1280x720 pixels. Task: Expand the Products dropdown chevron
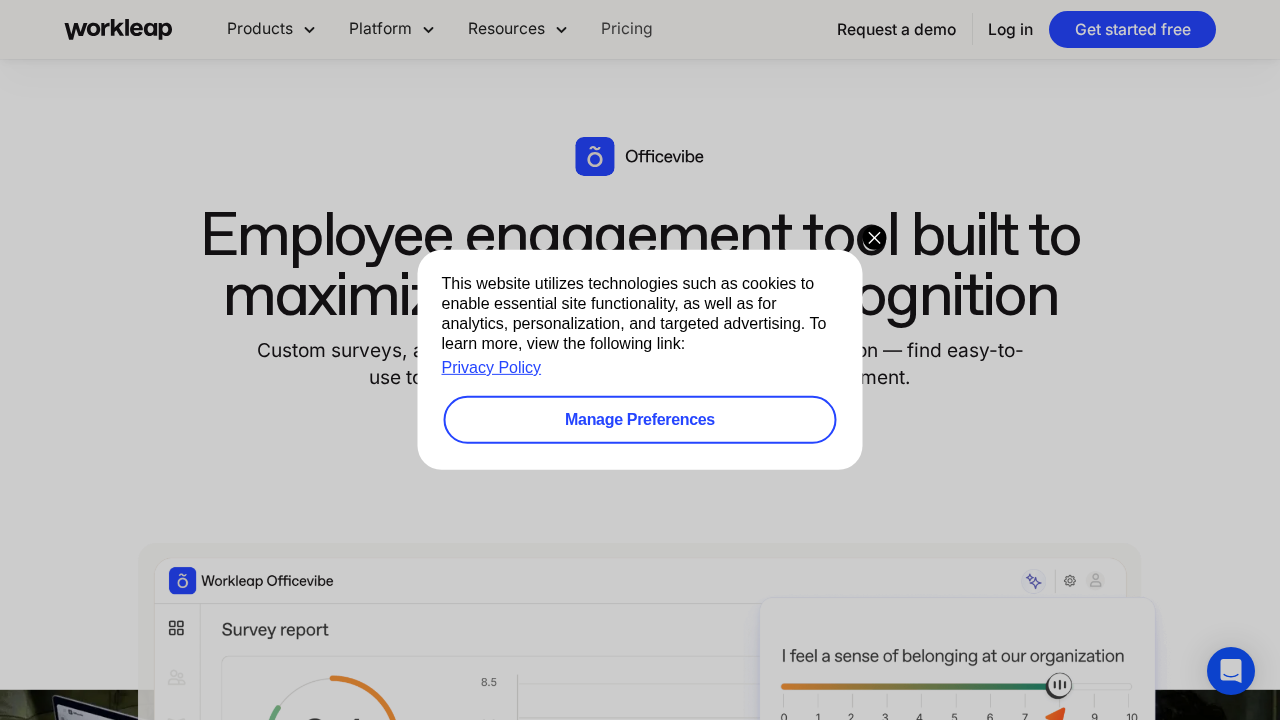pyautogui.click(x=309, y=30)
